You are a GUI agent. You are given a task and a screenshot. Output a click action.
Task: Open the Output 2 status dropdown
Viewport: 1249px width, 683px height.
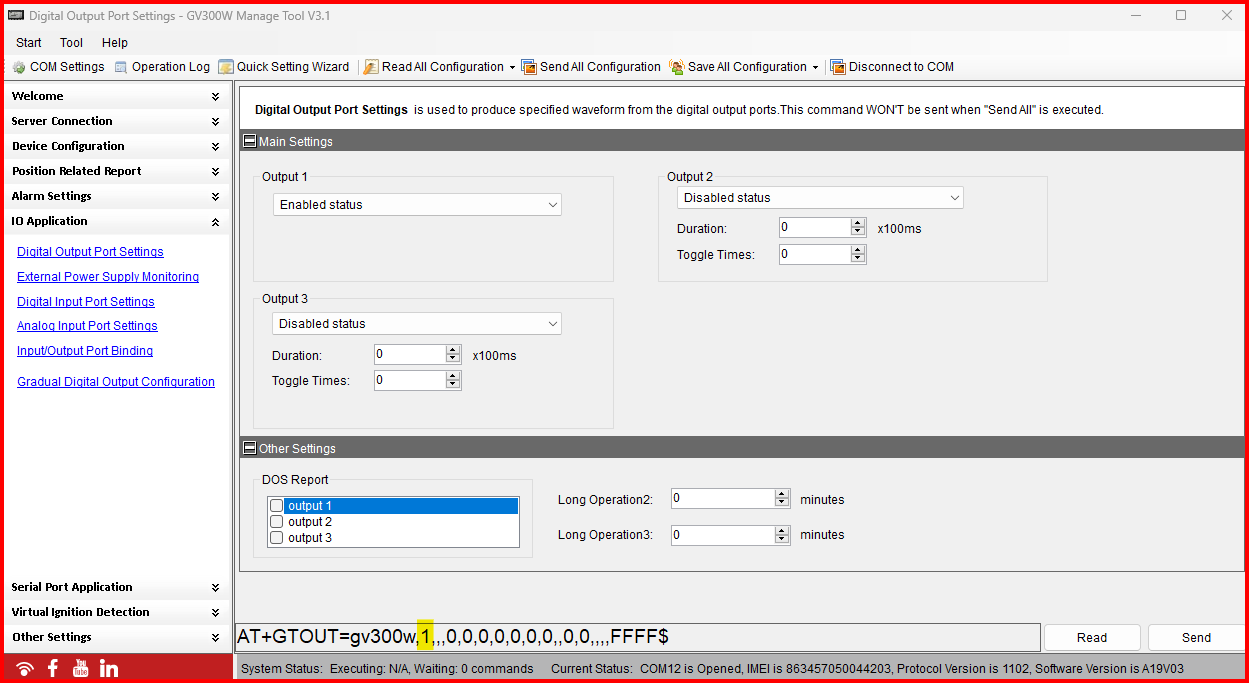click(820, 198)
